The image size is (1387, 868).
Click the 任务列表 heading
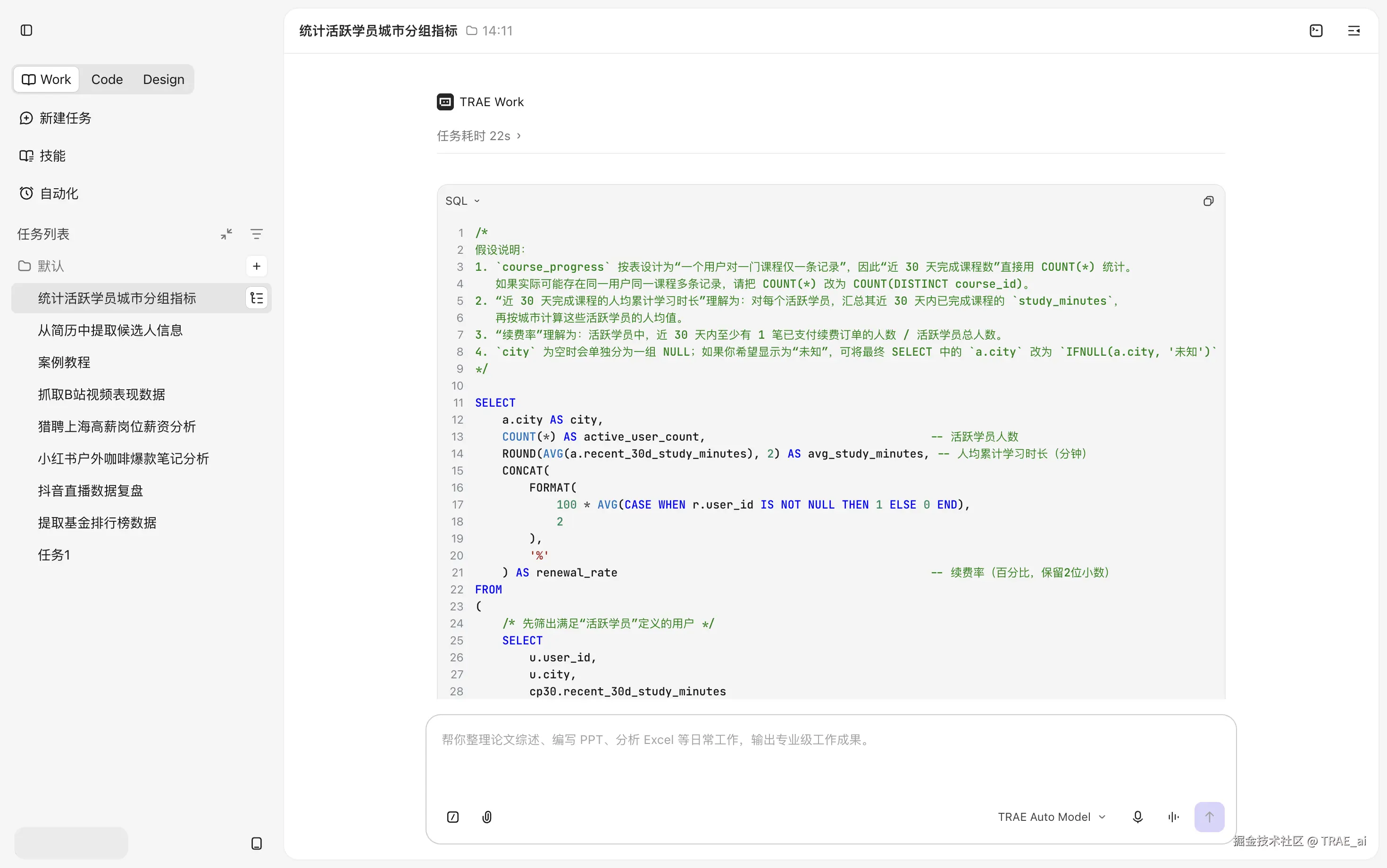(x=43, y=234)
